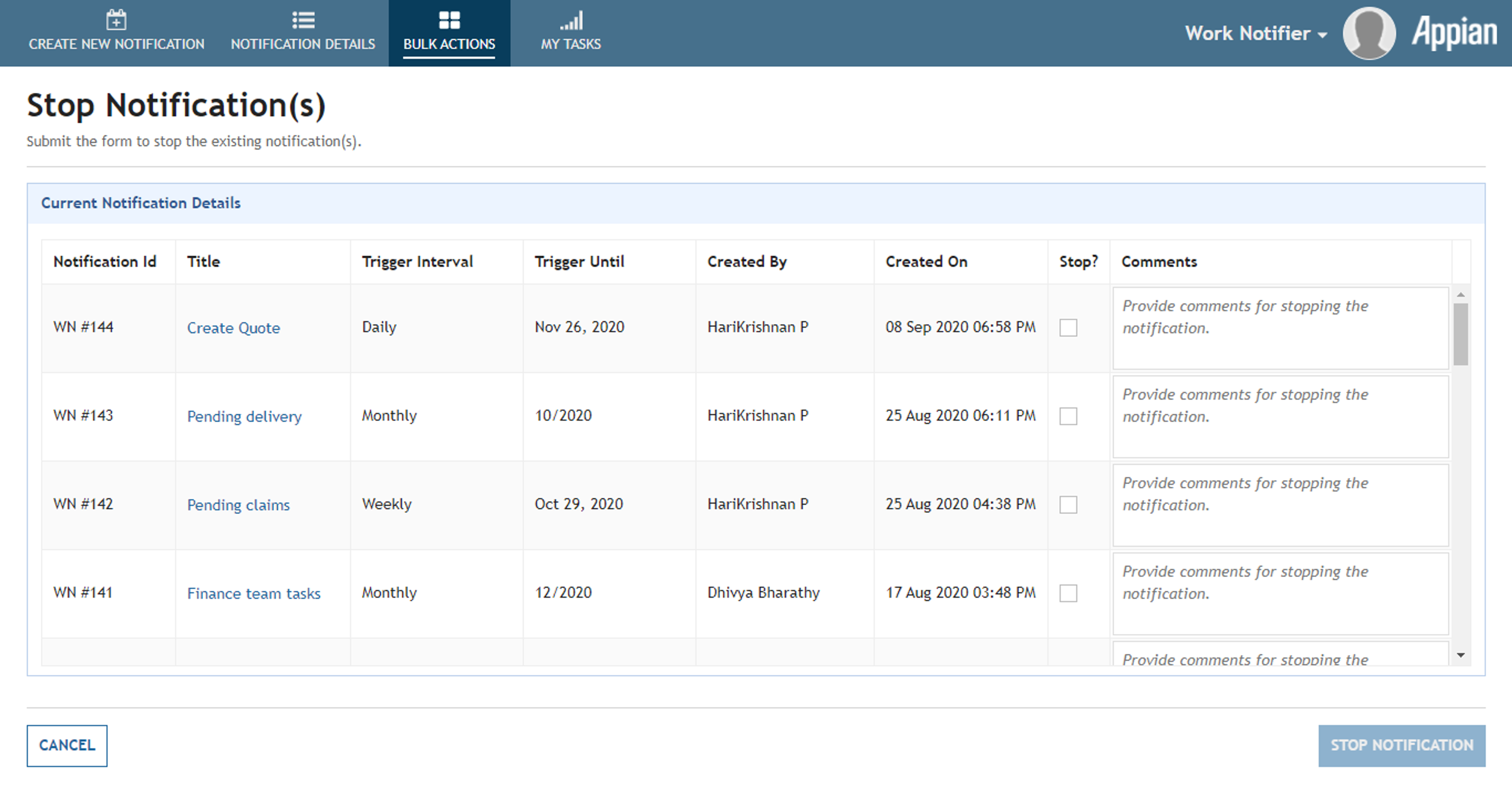Open the Pending claims link
1512x810 pixels.
pos(238,505)
